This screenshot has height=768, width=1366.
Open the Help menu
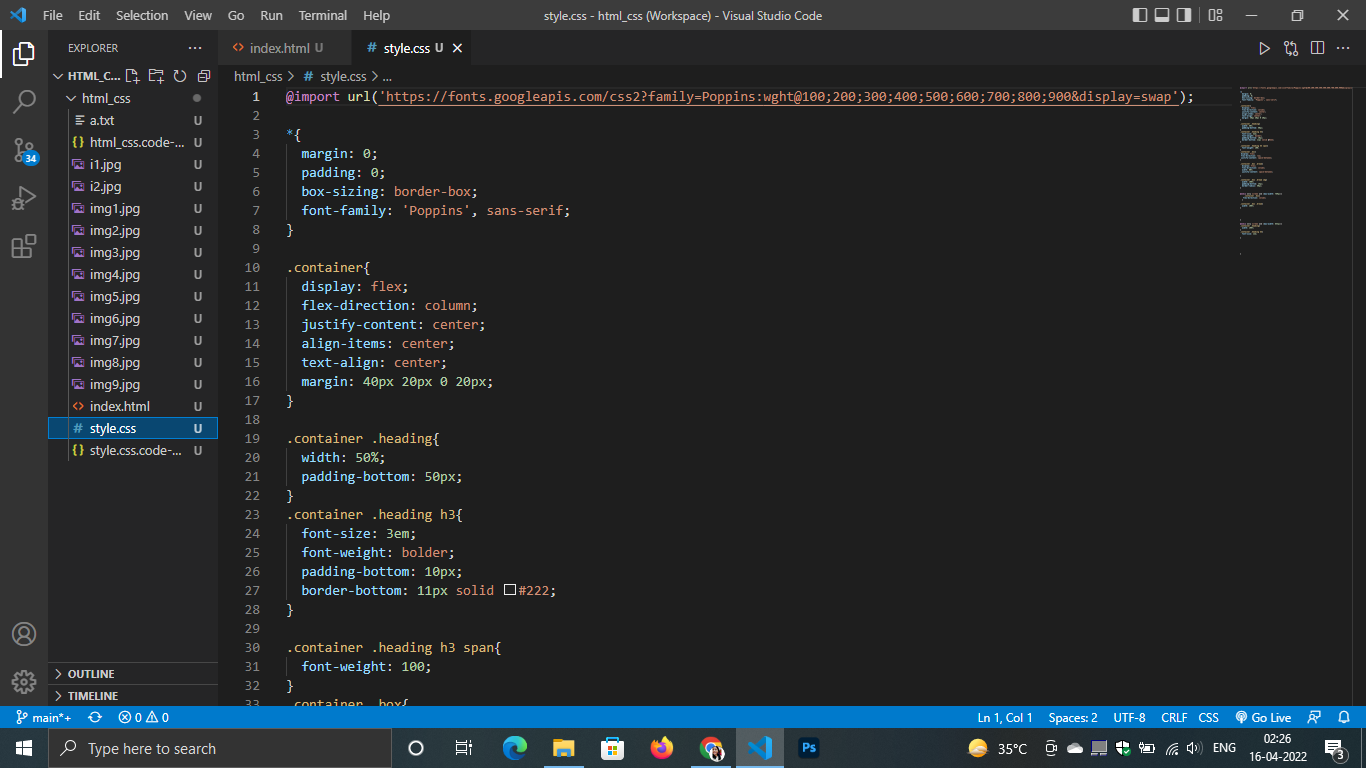point(377,16)
